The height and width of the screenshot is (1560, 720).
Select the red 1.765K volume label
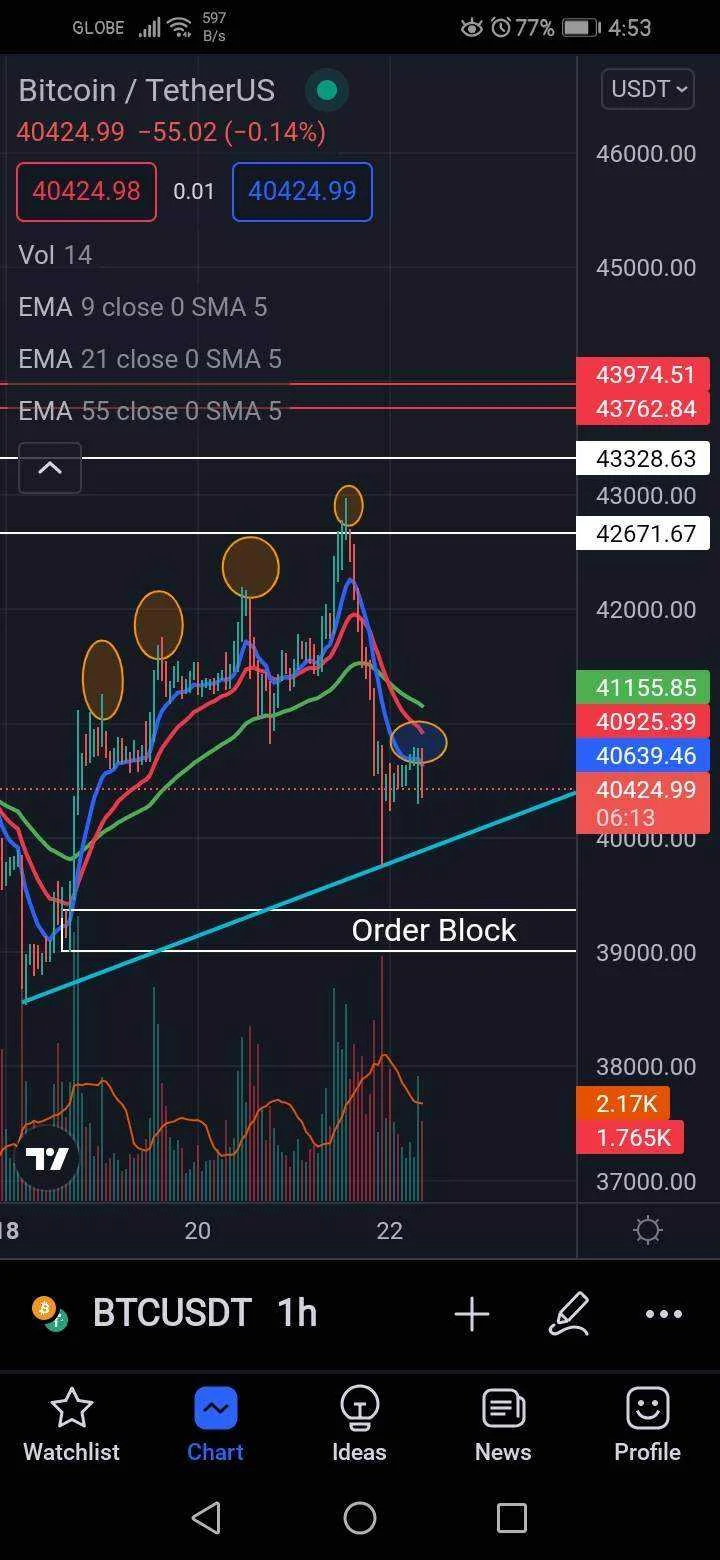[x=630, y=1138]
